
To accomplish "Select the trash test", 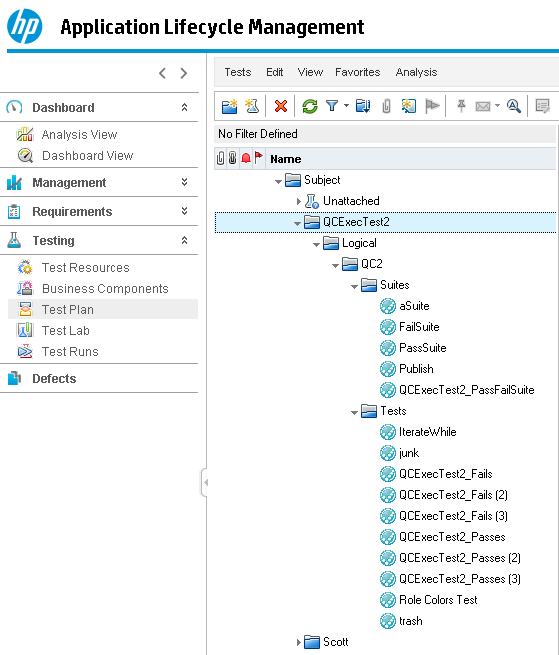I will (410, 621).
